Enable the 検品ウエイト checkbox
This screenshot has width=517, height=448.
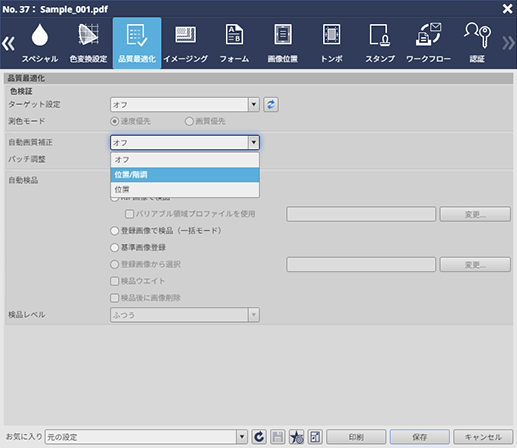[114, 281]
